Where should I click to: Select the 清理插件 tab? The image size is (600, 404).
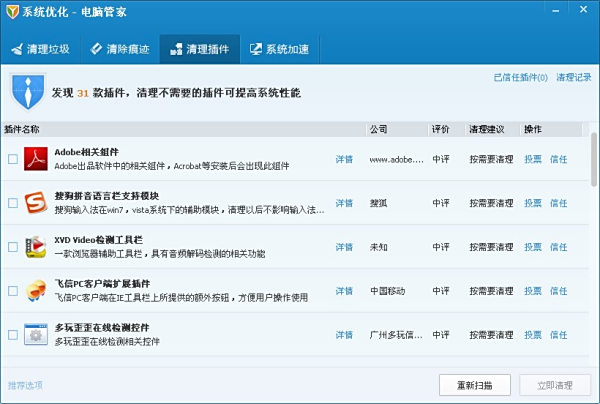tap(200, 49)
